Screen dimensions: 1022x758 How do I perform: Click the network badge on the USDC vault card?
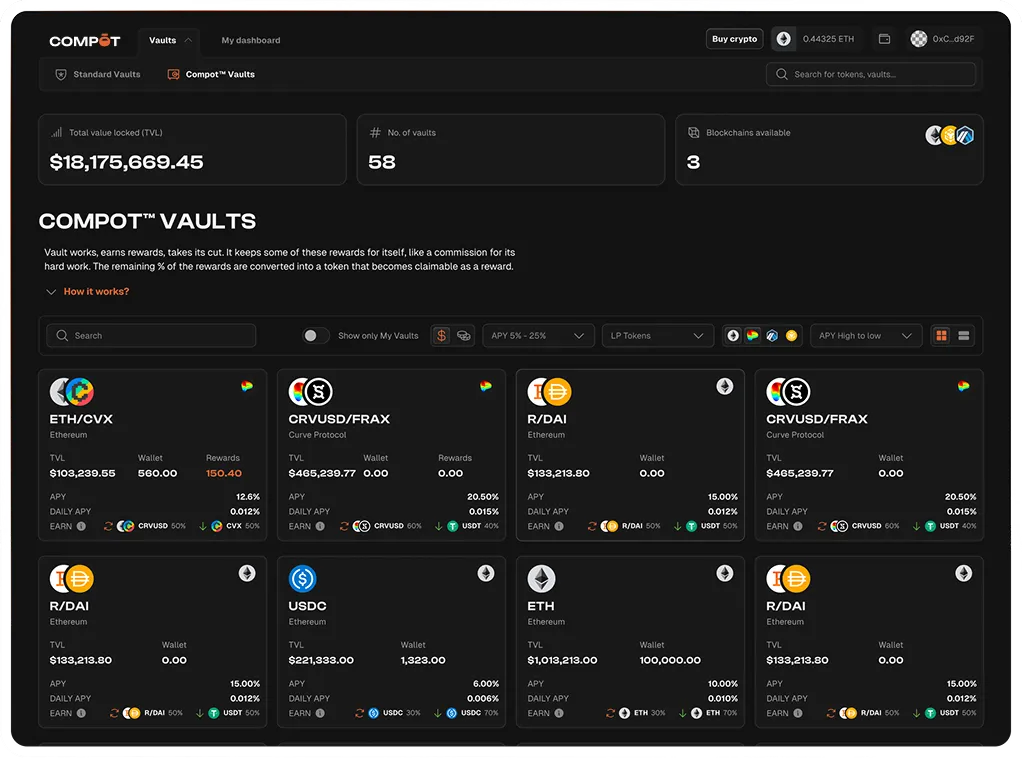486,573
